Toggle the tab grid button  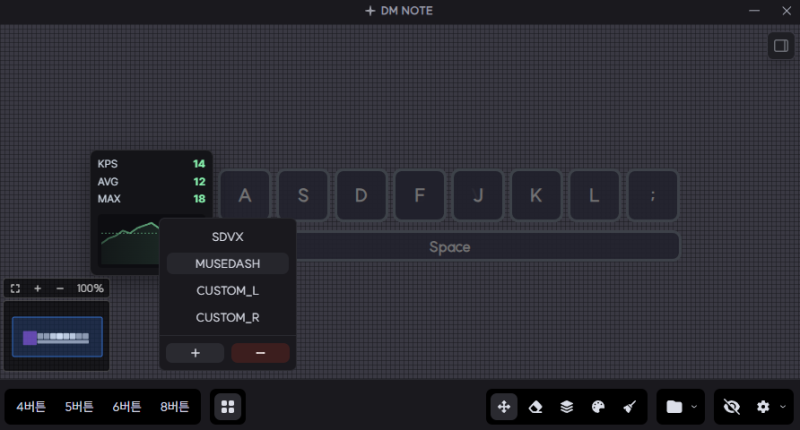click(x=228, y=407)
